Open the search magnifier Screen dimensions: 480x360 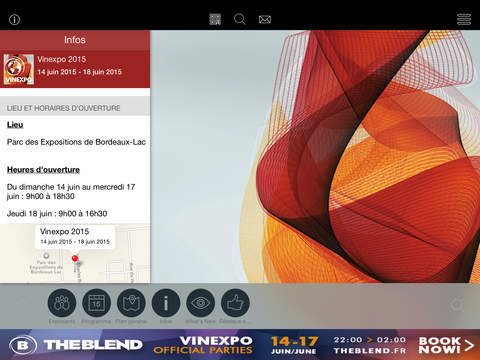(240, 19)
